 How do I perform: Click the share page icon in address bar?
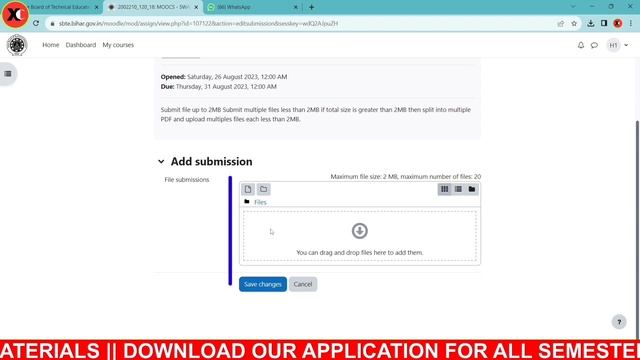(561, 23)
